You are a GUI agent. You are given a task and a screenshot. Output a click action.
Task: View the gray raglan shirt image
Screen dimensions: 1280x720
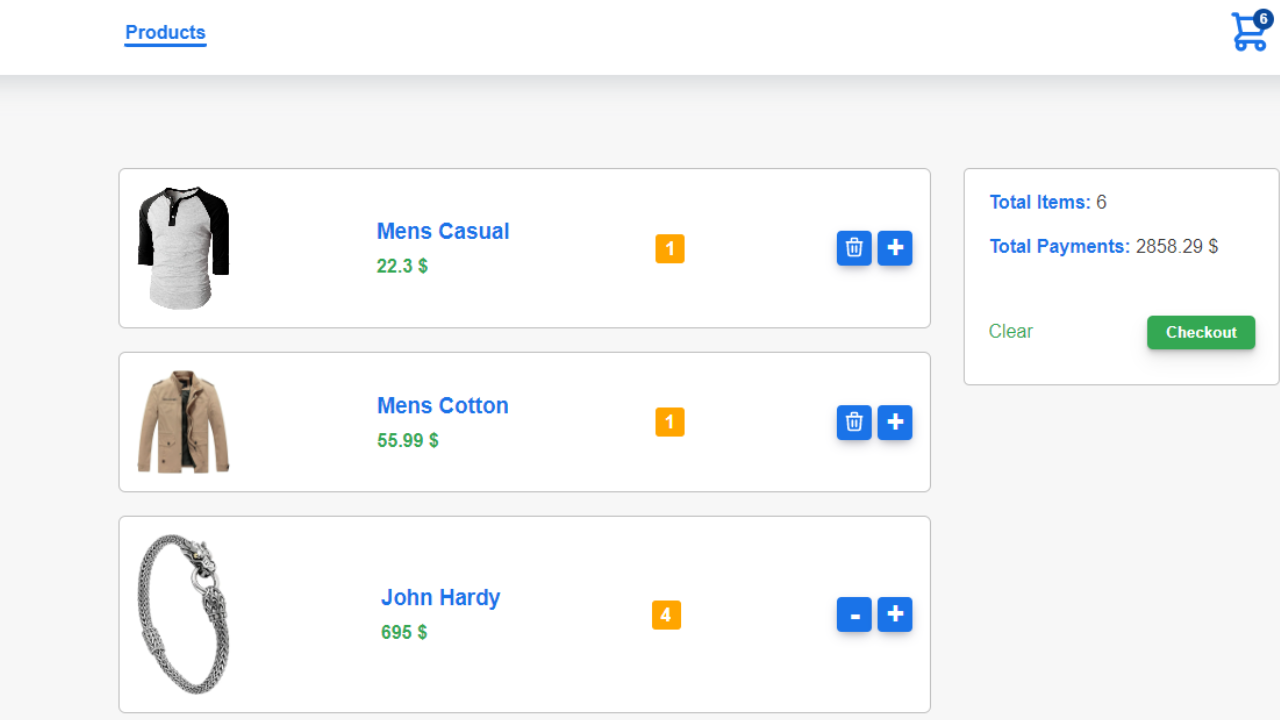coord(184,248)
